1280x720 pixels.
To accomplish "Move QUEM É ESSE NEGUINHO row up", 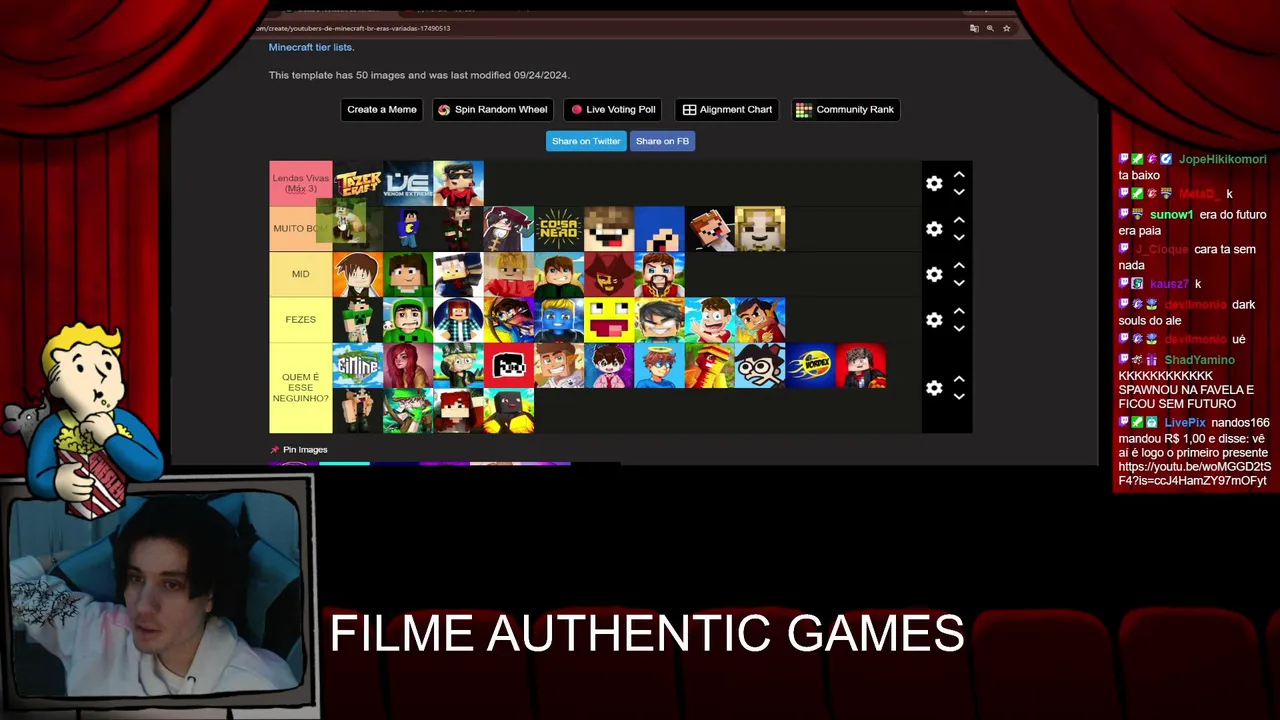I will click(x=959, y=379).
